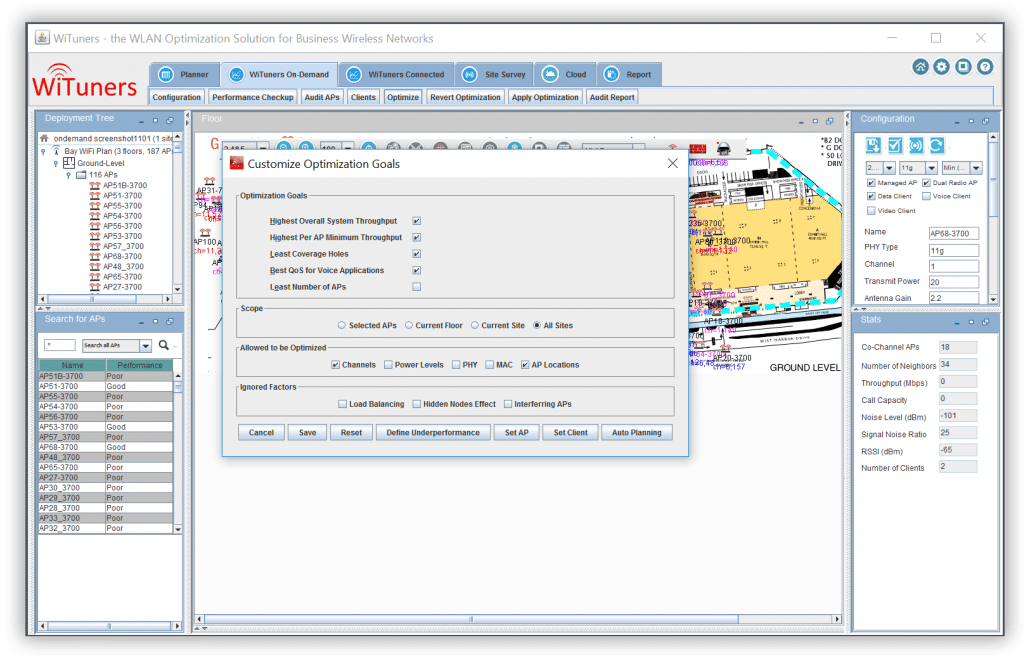Open the first dropdown in Configuration panel
Viewport: 1030px width, 659px height.
[889, 168]
